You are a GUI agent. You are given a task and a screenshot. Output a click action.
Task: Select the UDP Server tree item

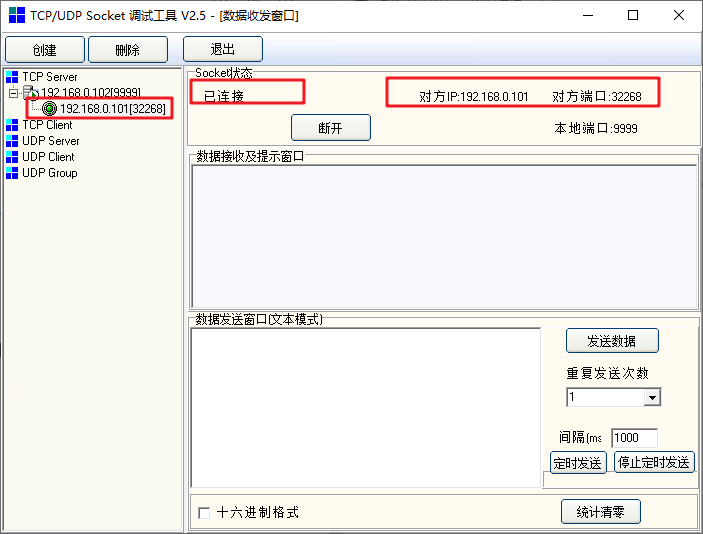51,141
